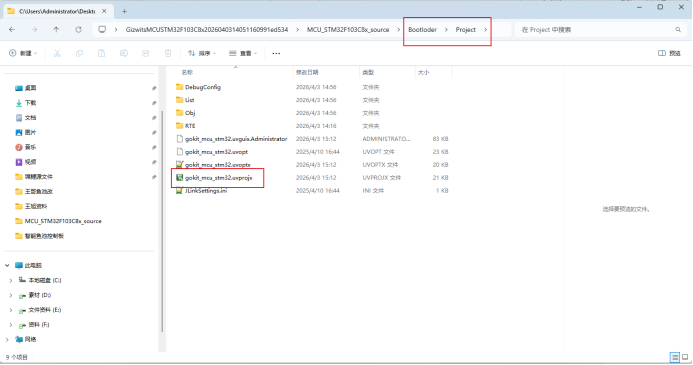This screenshot has height=365, width=693.
Task: Go to GizwitsMCUSTM32F103C8x breadcrumb segment
Action: (206, 30)
